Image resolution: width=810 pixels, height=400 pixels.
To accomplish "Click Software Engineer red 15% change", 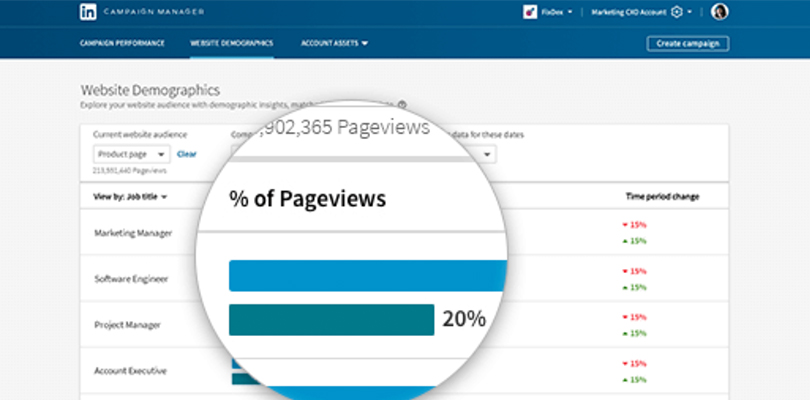I will 634,271.
